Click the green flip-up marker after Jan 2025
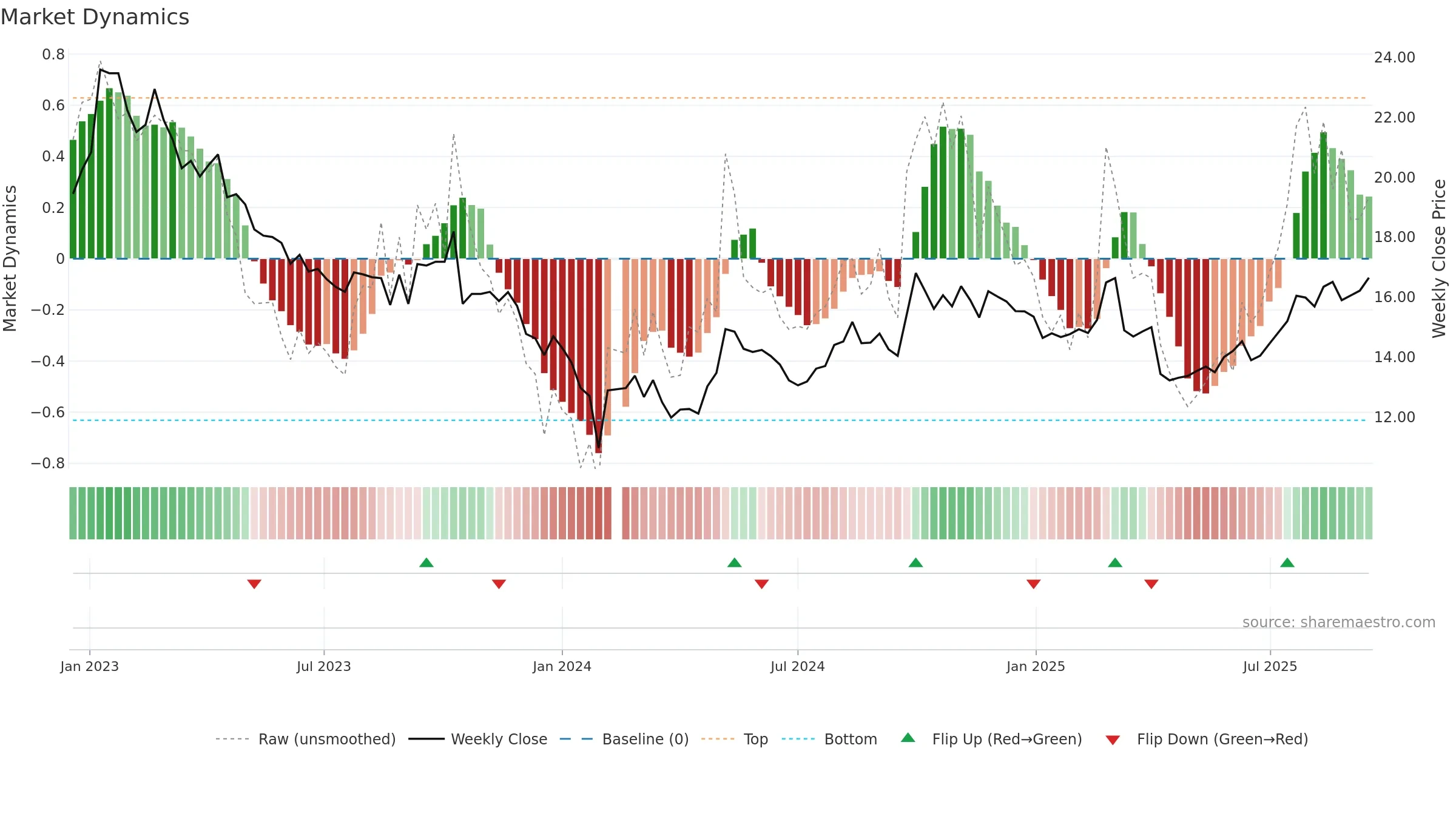The image size is (1456, 819). coord(1115,562)
